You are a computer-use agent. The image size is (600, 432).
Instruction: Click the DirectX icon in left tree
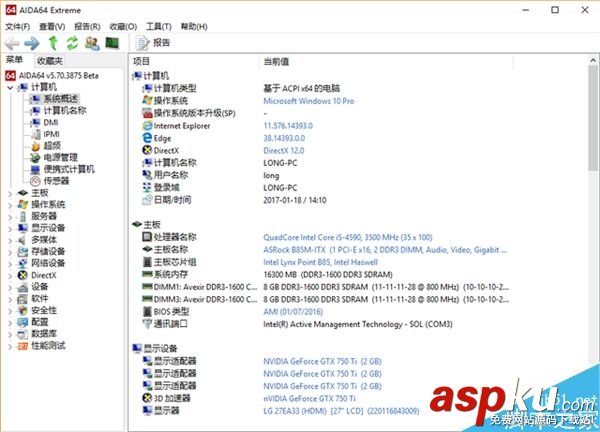click(x=23, y=276)
